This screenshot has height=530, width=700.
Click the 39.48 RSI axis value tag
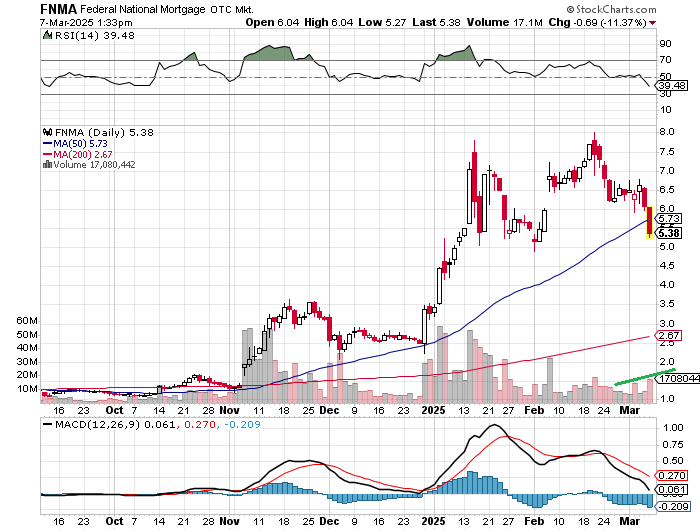tap(671, 85)
